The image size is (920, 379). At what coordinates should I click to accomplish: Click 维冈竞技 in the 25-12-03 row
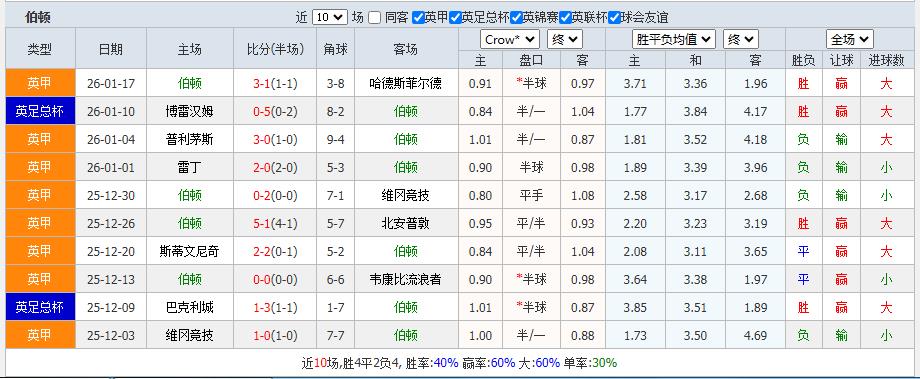click(190, 336)
